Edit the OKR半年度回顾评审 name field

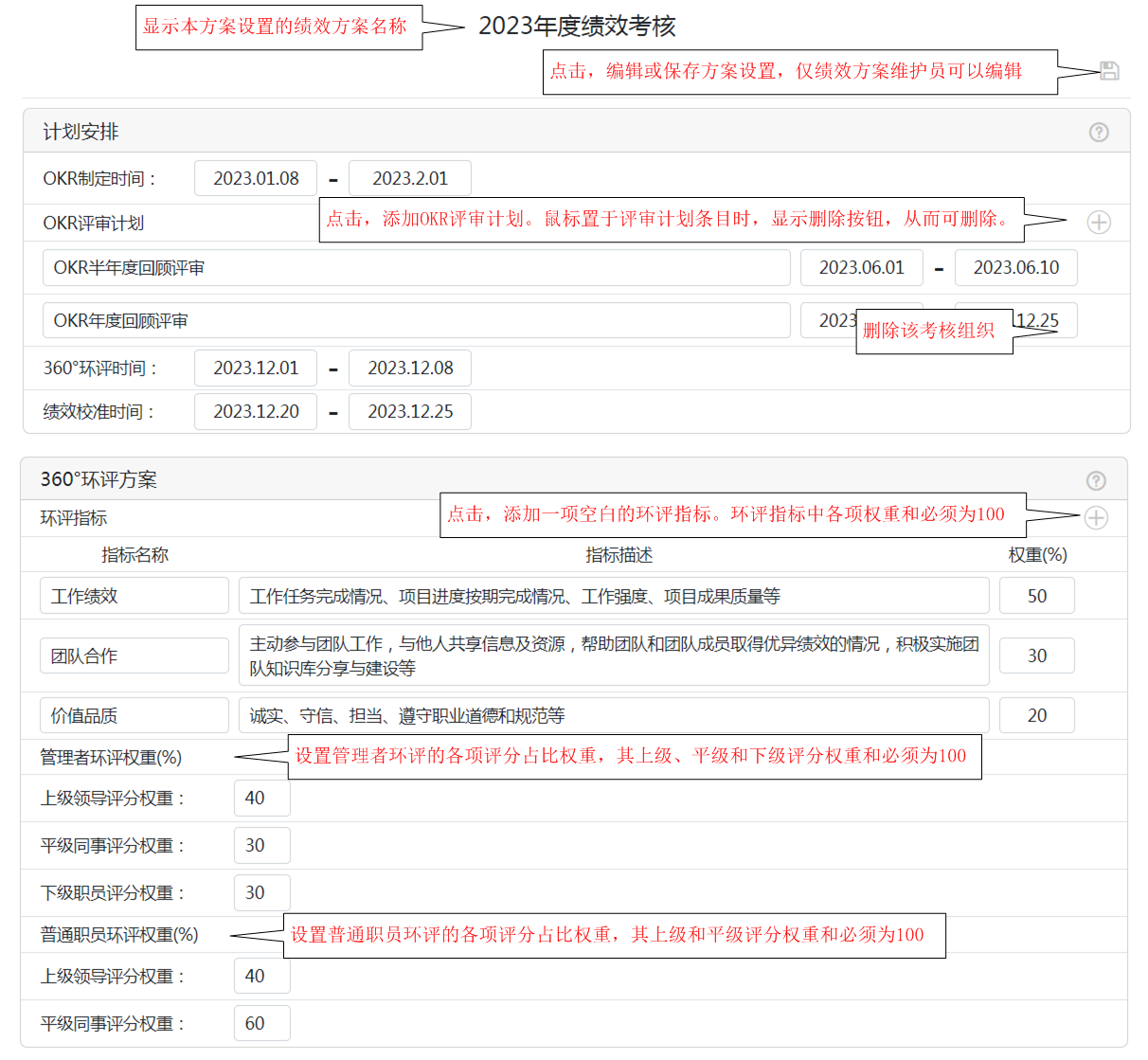417,268
